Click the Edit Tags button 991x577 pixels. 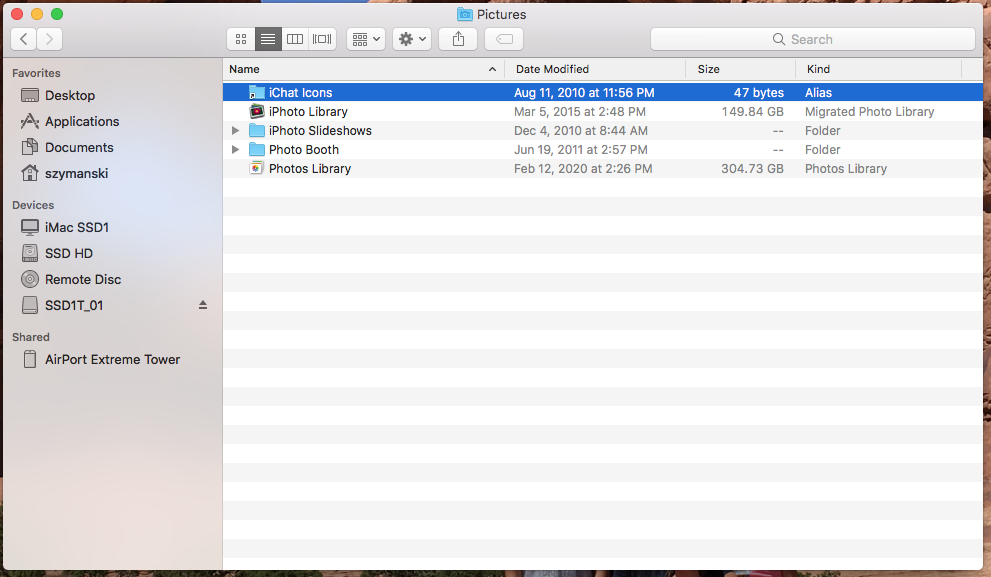pos(504,39)
